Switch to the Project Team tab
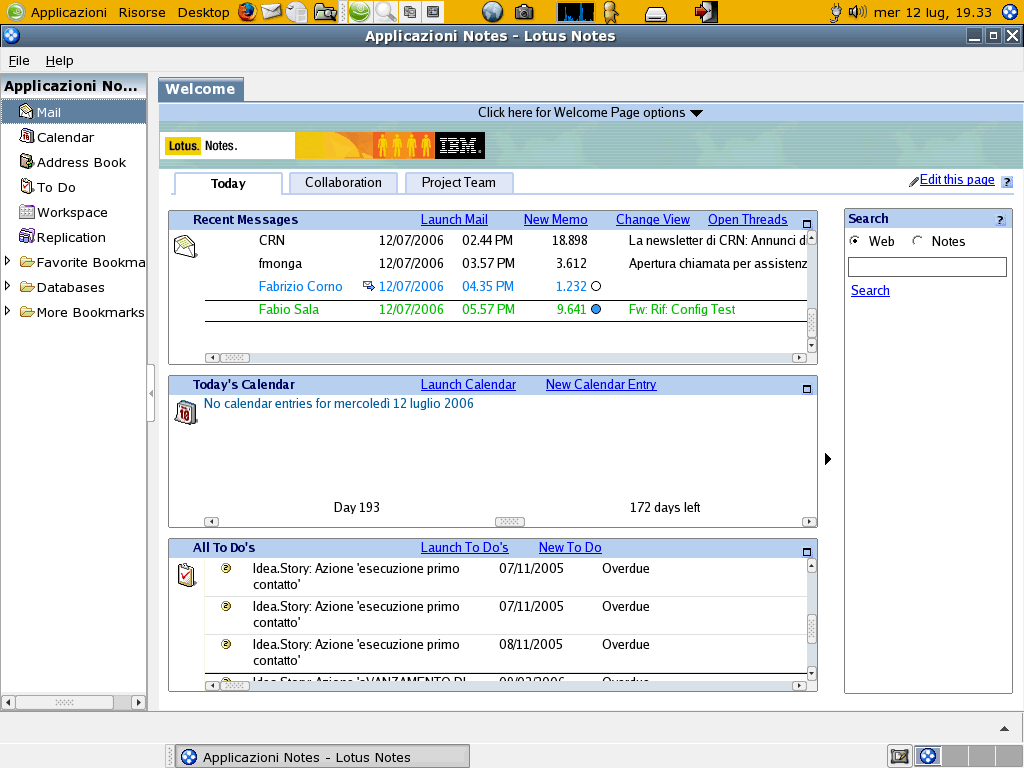The height and width of the screenshot is (768, 1024). point(458,183)
